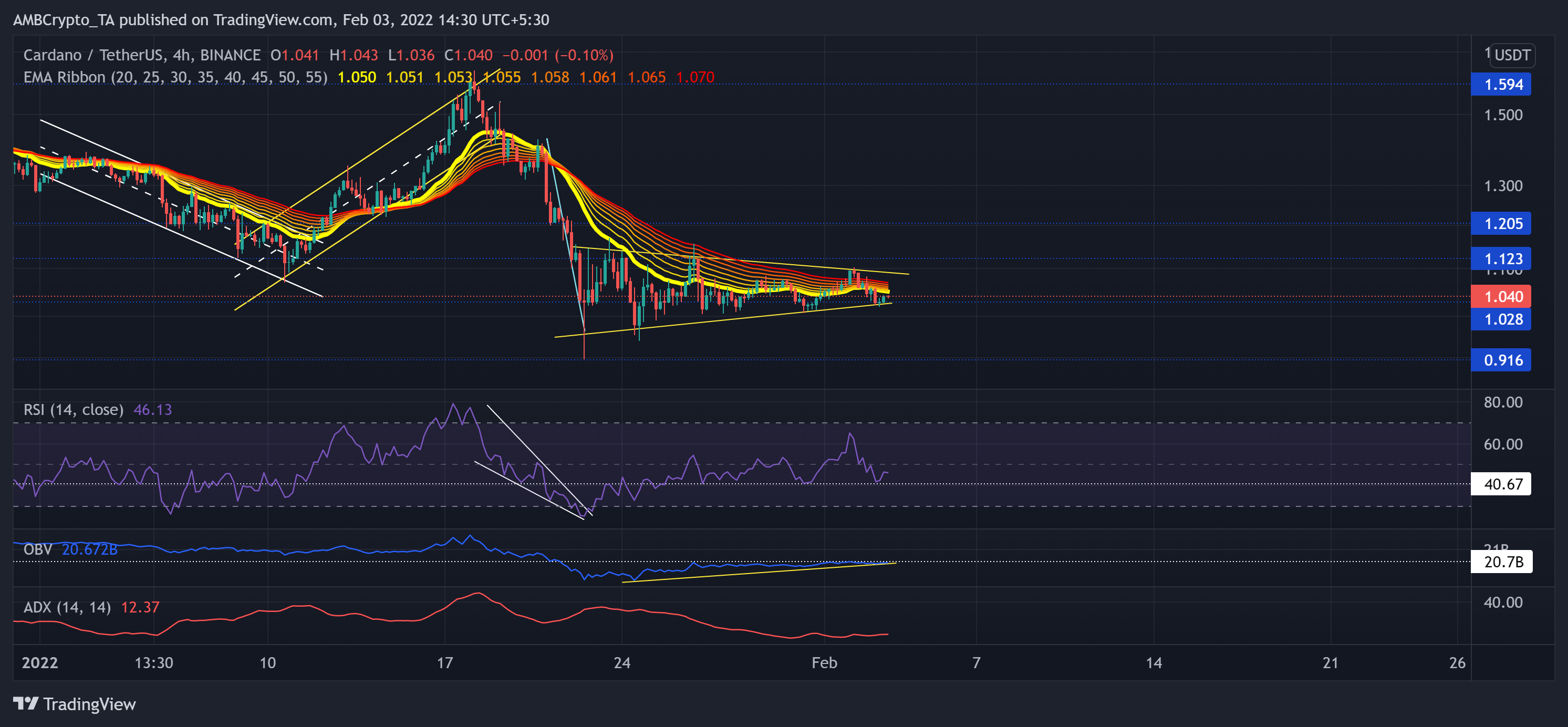Click the Feb label on time axis

(824, 662)
